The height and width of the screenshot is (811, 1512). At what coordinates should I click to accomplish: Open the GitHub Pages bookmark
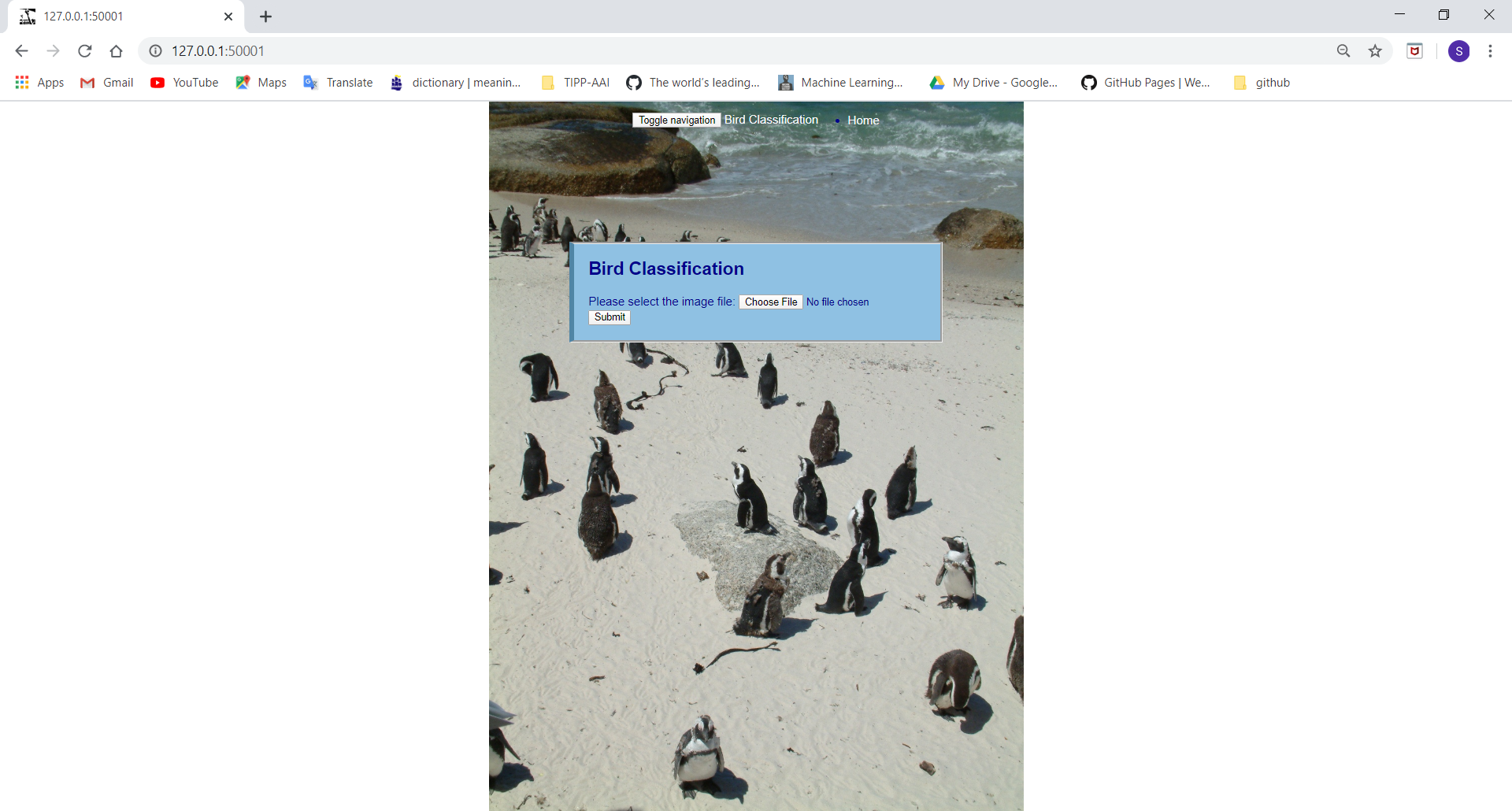[x=1146, y=83]
